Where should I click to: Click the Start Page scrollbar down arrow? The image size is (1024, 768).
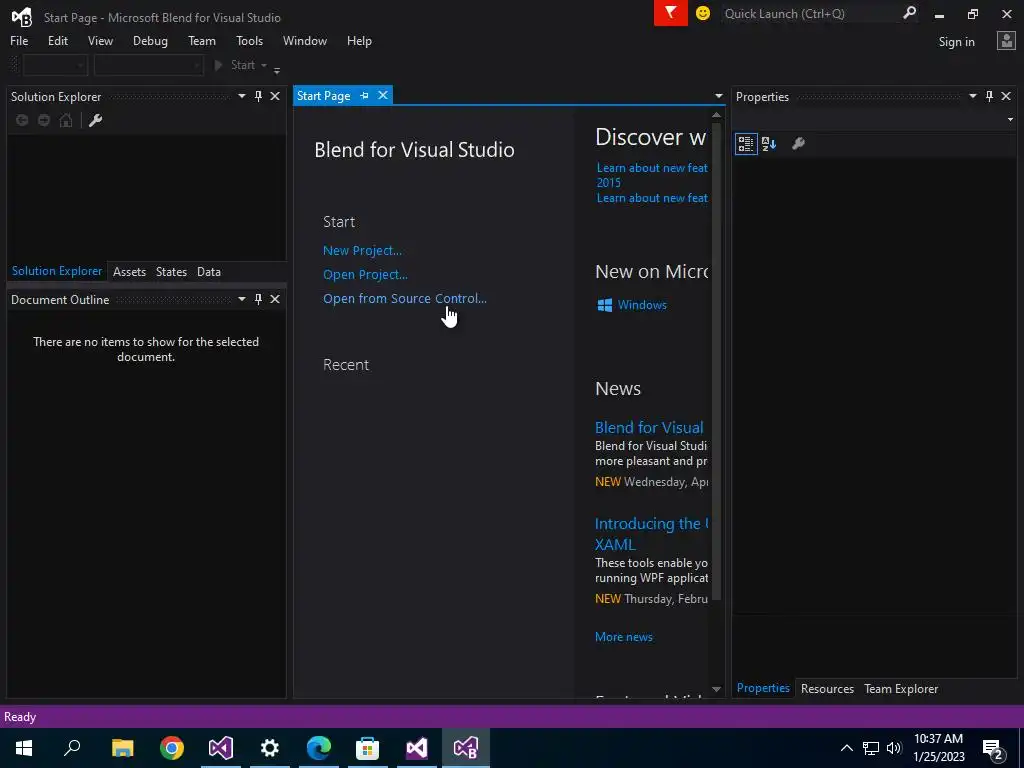[x=716, y=690]
